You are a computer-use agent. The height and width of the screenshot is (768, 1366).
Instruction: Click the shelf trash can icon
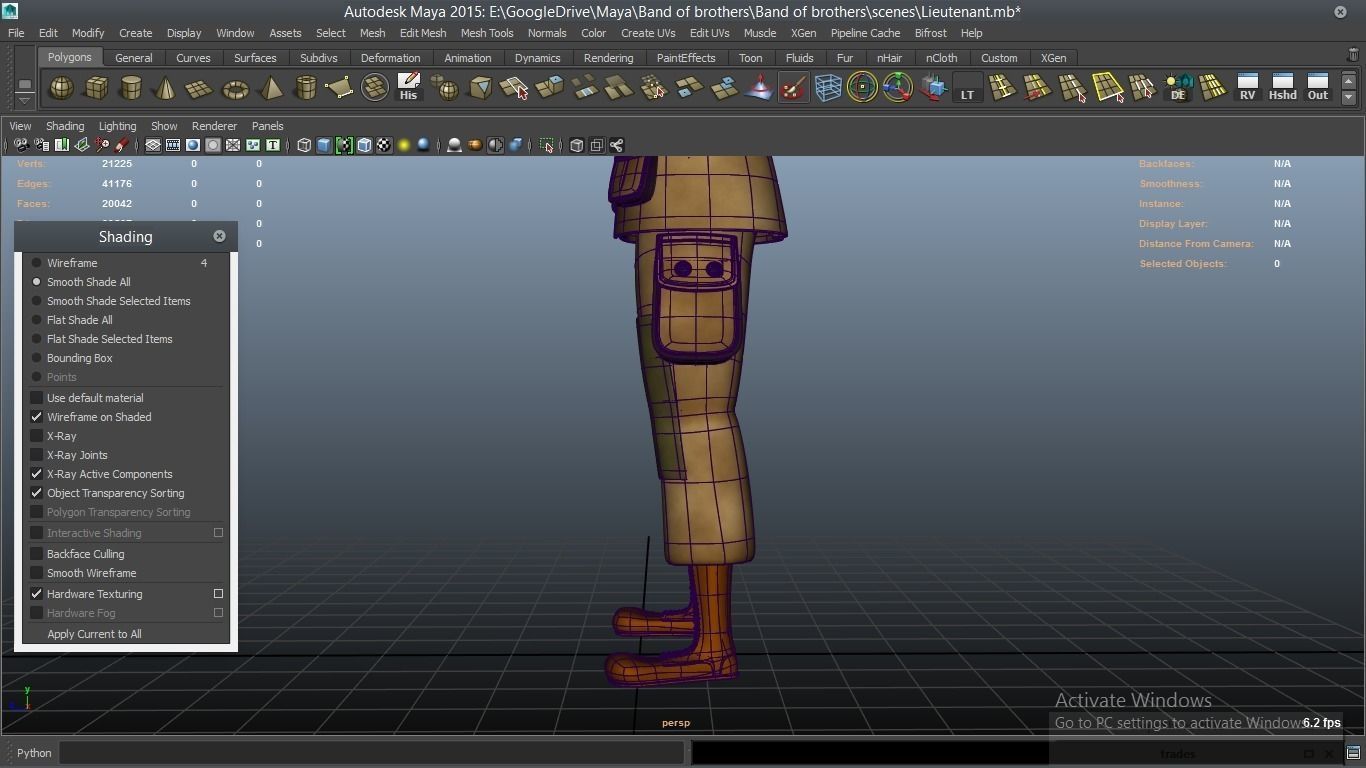(1353, 55)
